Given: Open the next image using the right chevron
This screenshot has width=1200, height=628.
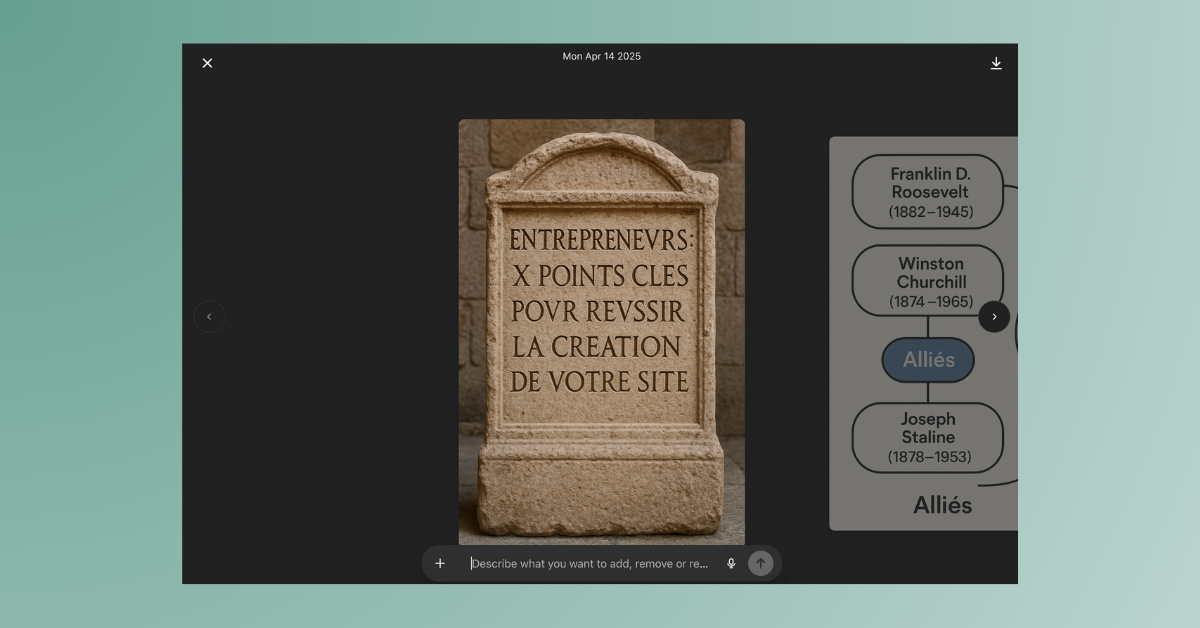Looking at the screenshot, I should (x=994, y=316).
